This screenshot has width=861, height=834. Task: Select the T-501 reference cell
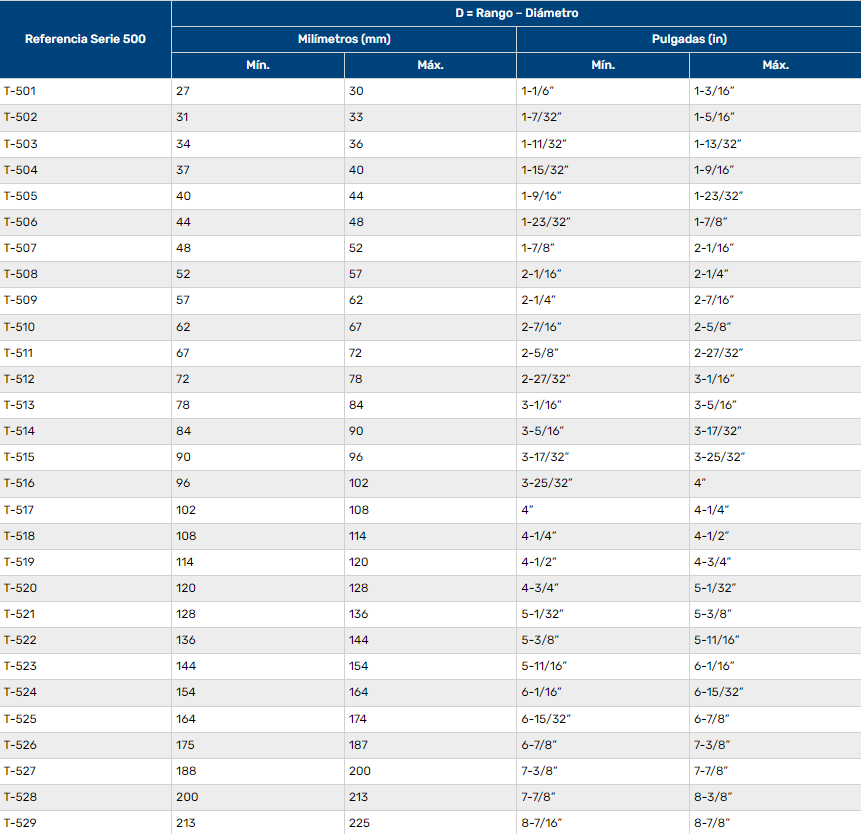point(20,91)
